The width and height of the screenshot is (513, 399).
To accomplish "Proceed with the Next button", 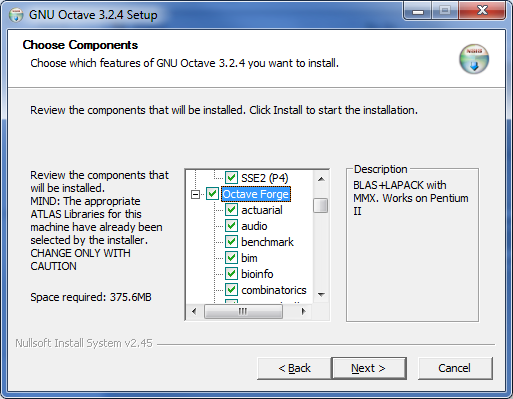I will [x=369, y=368].
